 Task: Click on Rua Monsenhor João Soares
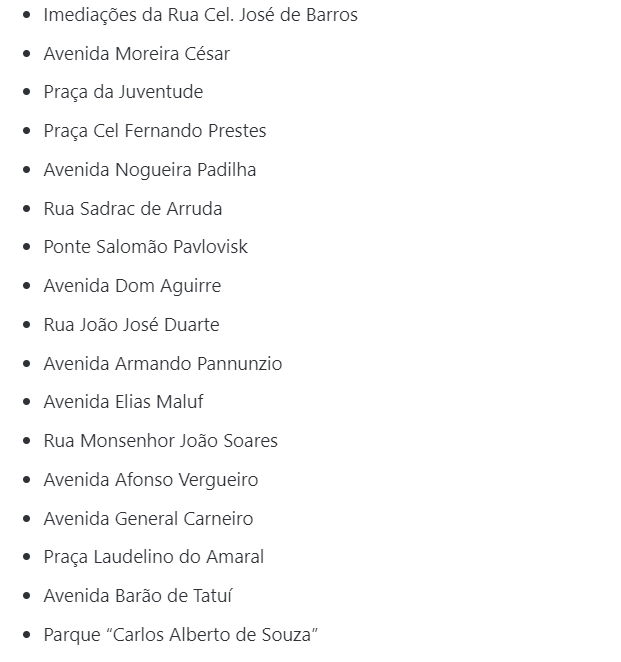160,441
